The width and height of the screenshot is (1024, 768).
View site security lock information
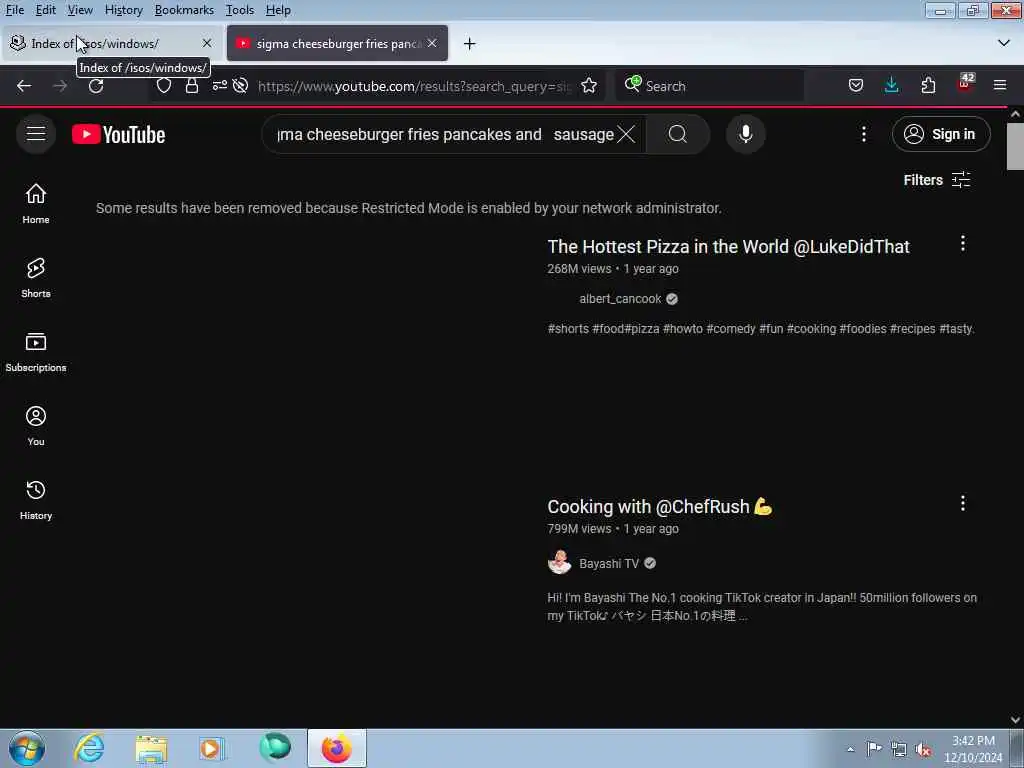[192, 86]
